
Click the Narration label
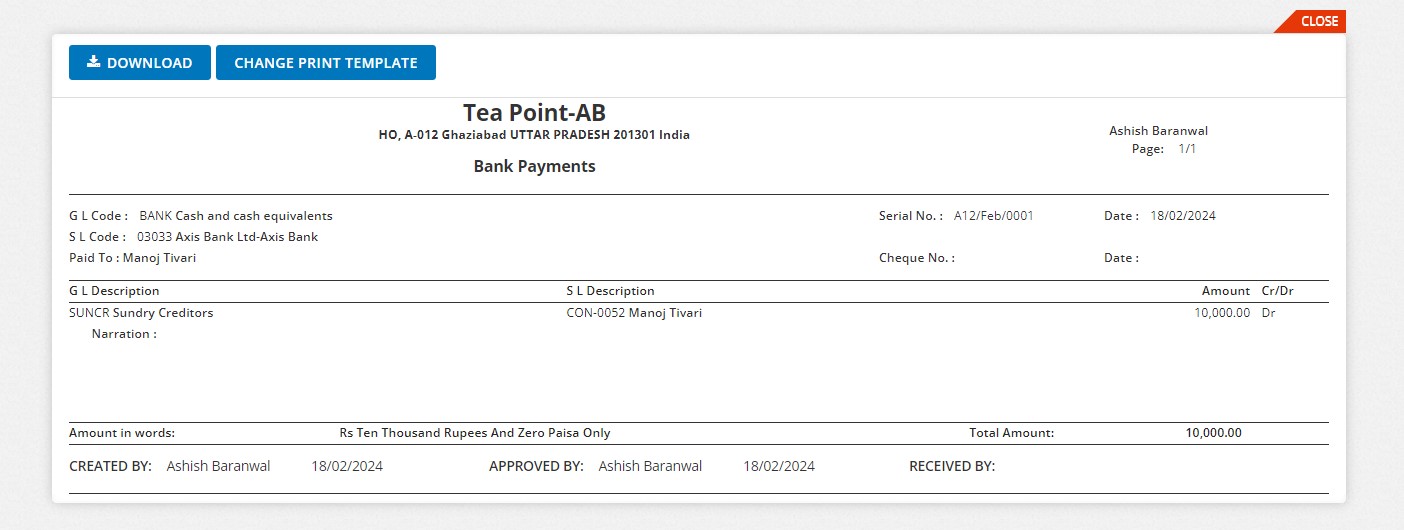tap(124, 334)
